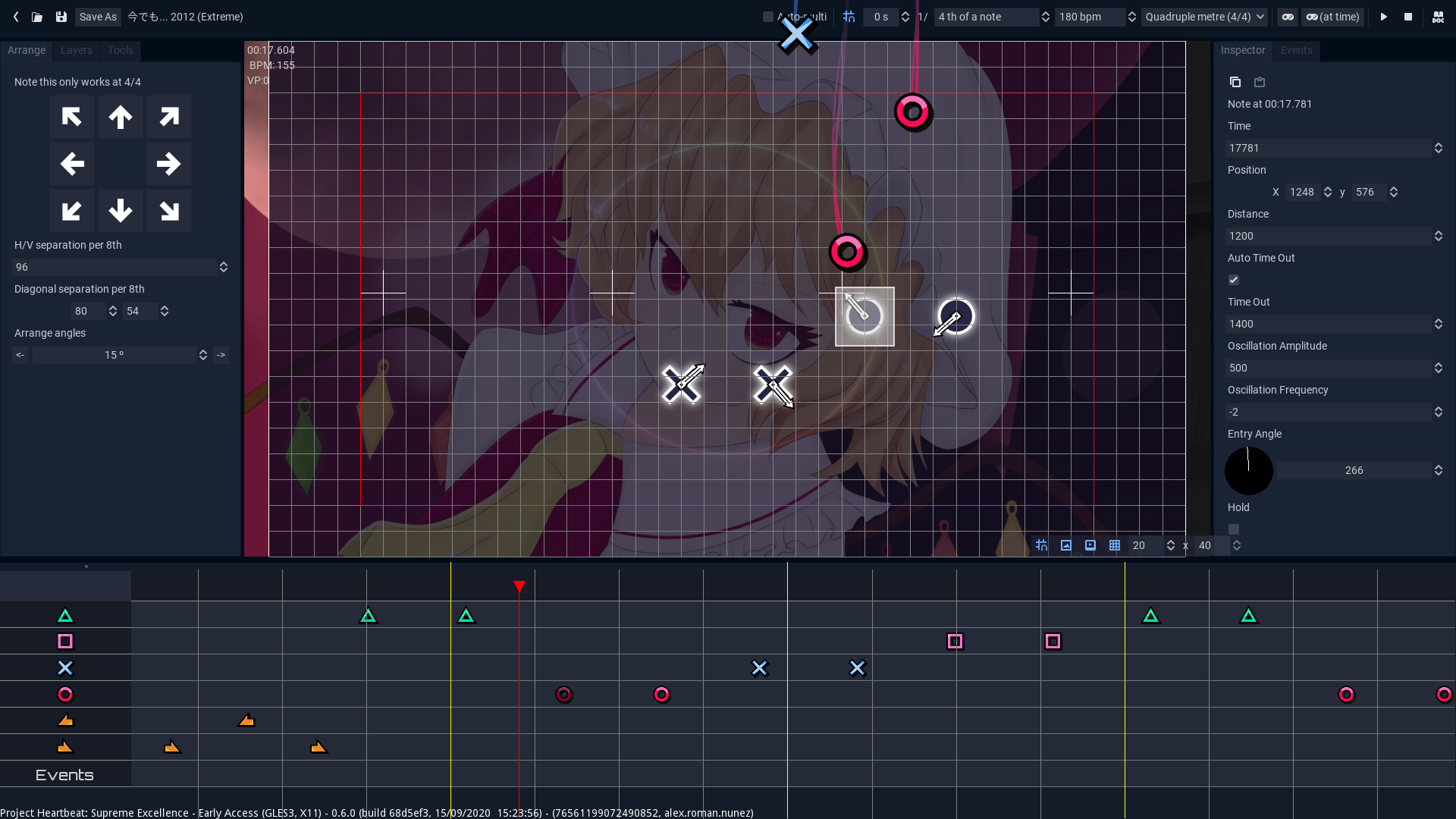Switch to the Tools tab
This screenshot has width=1456, height=819.
pos(121,50)
